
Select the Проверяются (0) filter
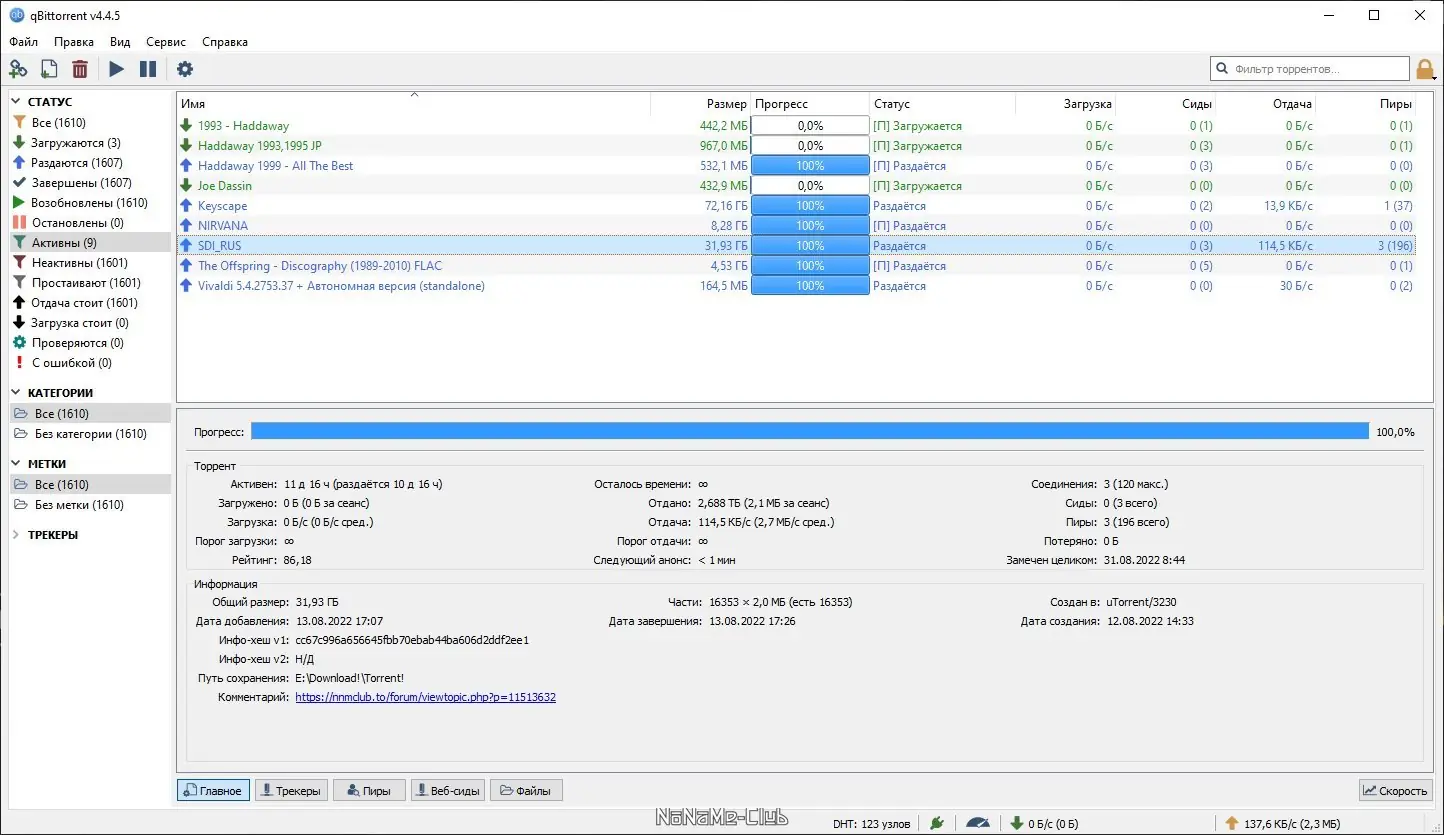90,343
